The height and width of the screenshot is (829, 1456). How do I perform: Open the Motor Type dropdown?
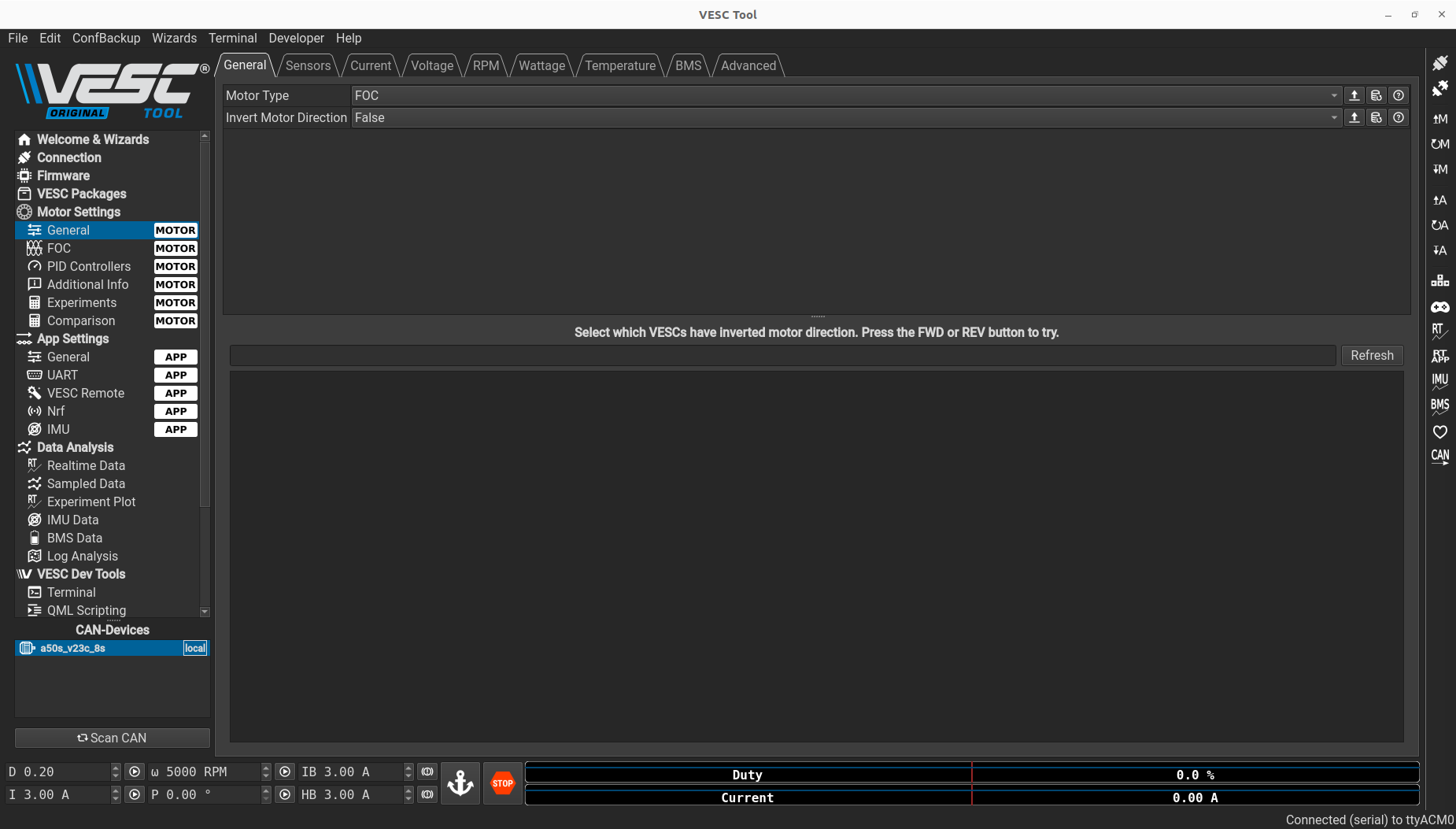[846, 95]
